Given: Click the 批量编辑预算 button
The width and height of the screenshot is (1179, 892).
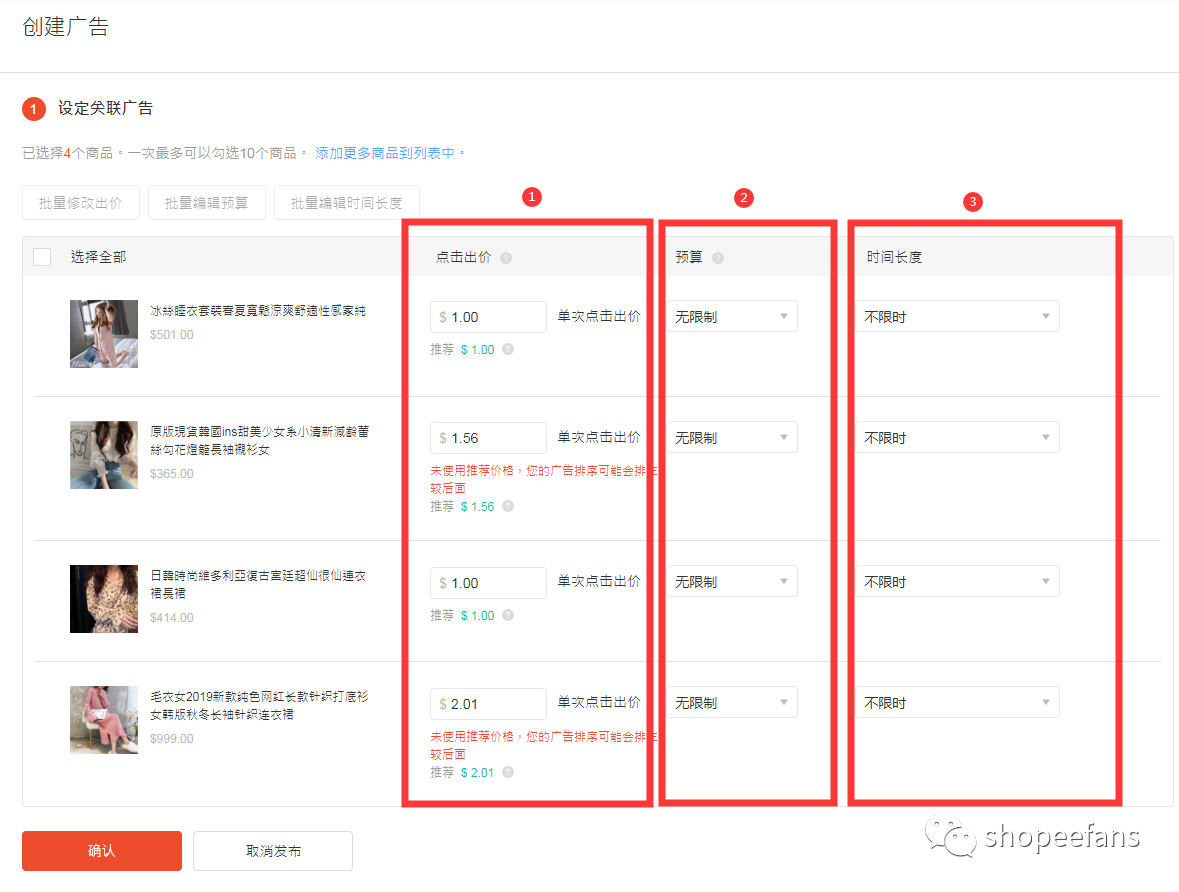Looking at the screenshot, I should tap(207, 203).
